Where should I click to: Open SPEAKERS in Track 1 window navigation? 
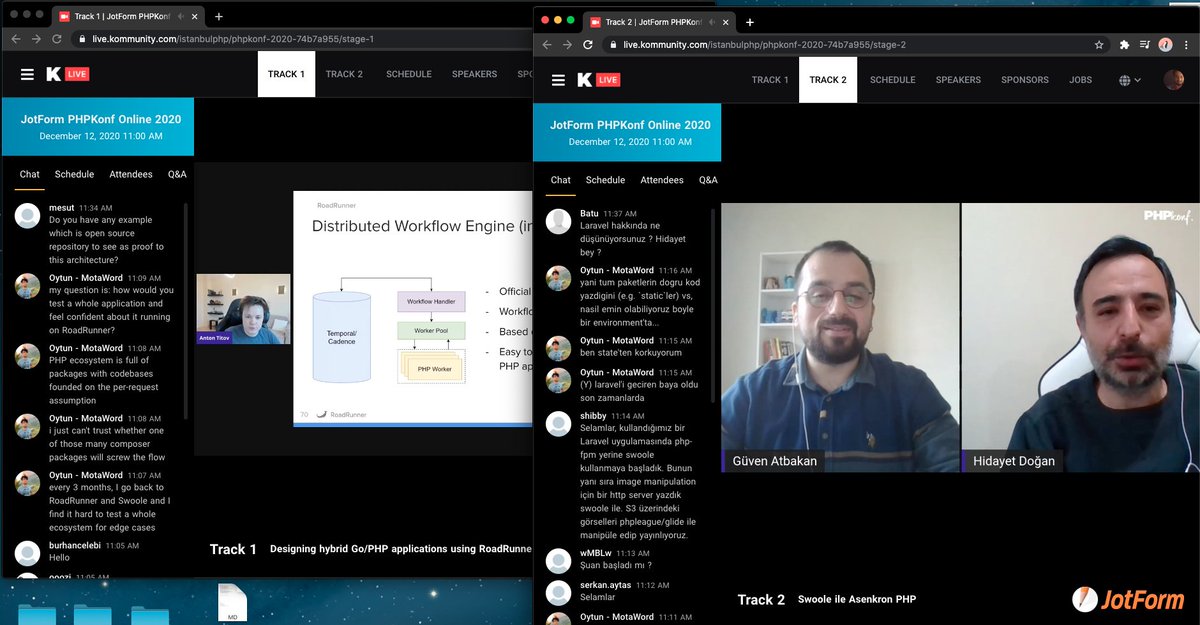tap(474, 74)
